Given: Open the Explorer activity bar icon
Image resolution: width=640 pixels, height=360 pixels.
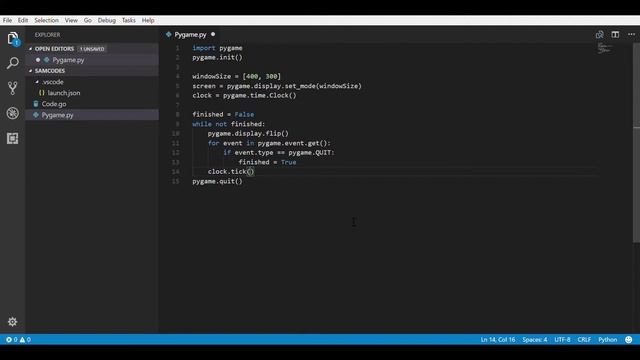Looking at the screenshot, I should click(13, 39).
